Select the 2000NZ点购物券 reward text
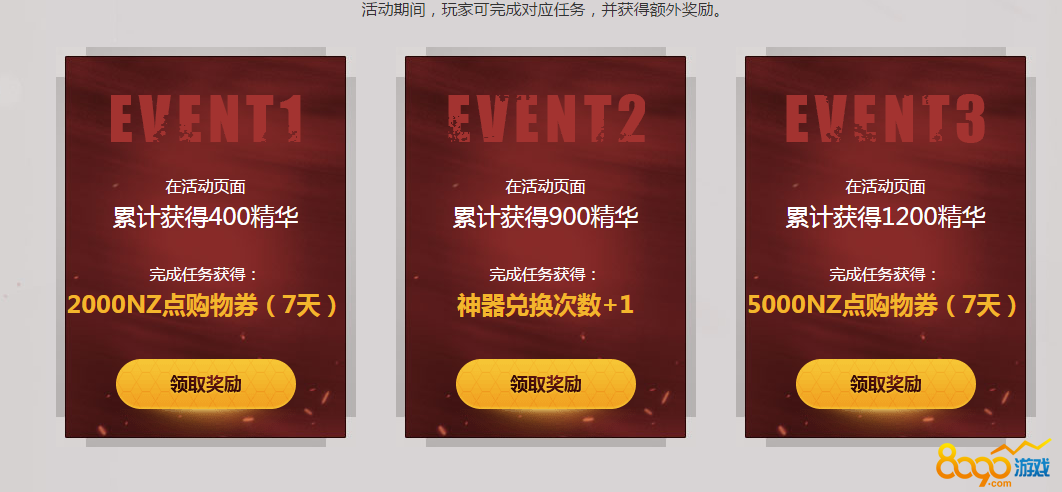The height and width of the screenshot is (492, 1062). 203,306
